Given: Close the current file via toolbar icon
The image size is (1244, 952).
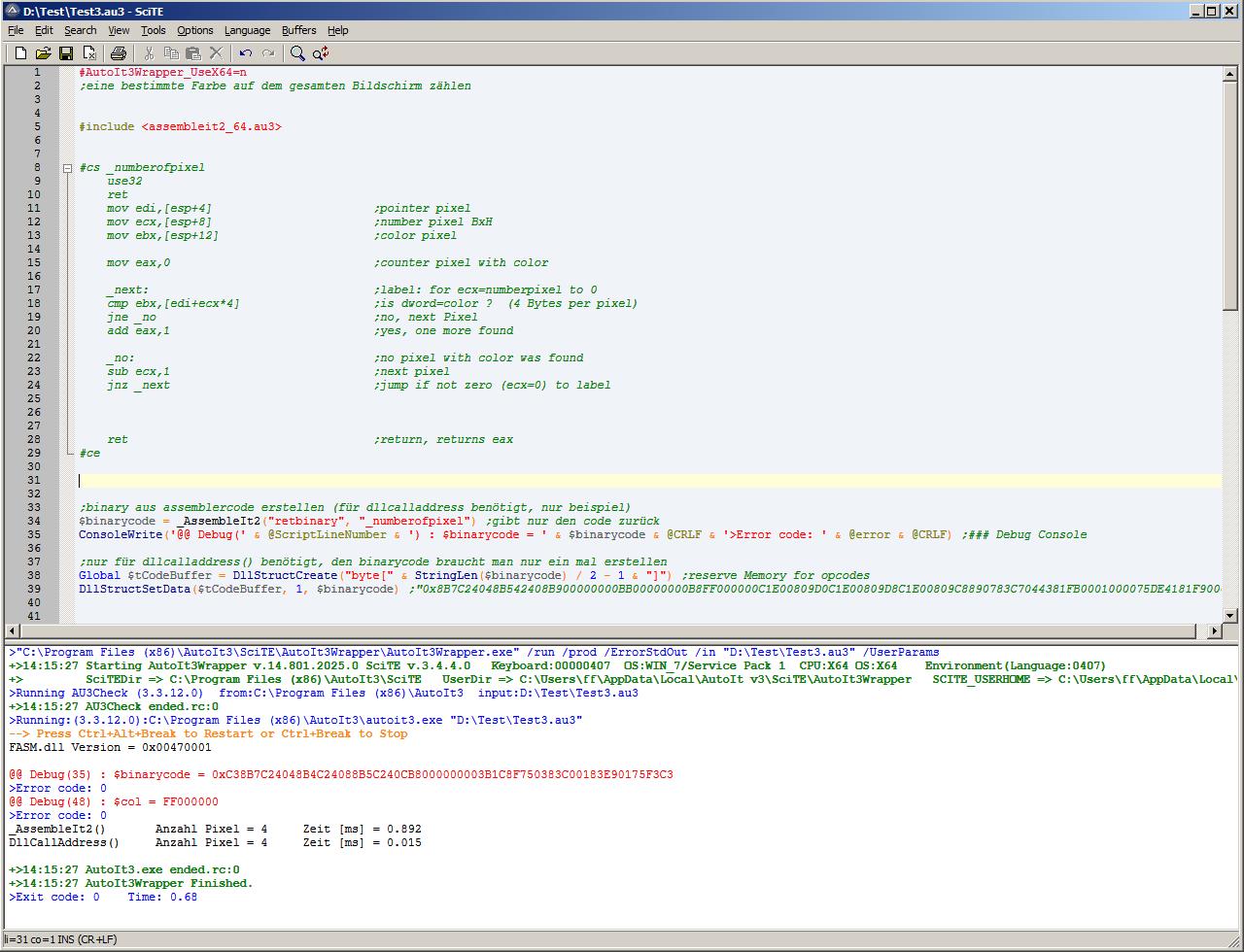Looking at the screenshot, I should (x=89, y=53).
